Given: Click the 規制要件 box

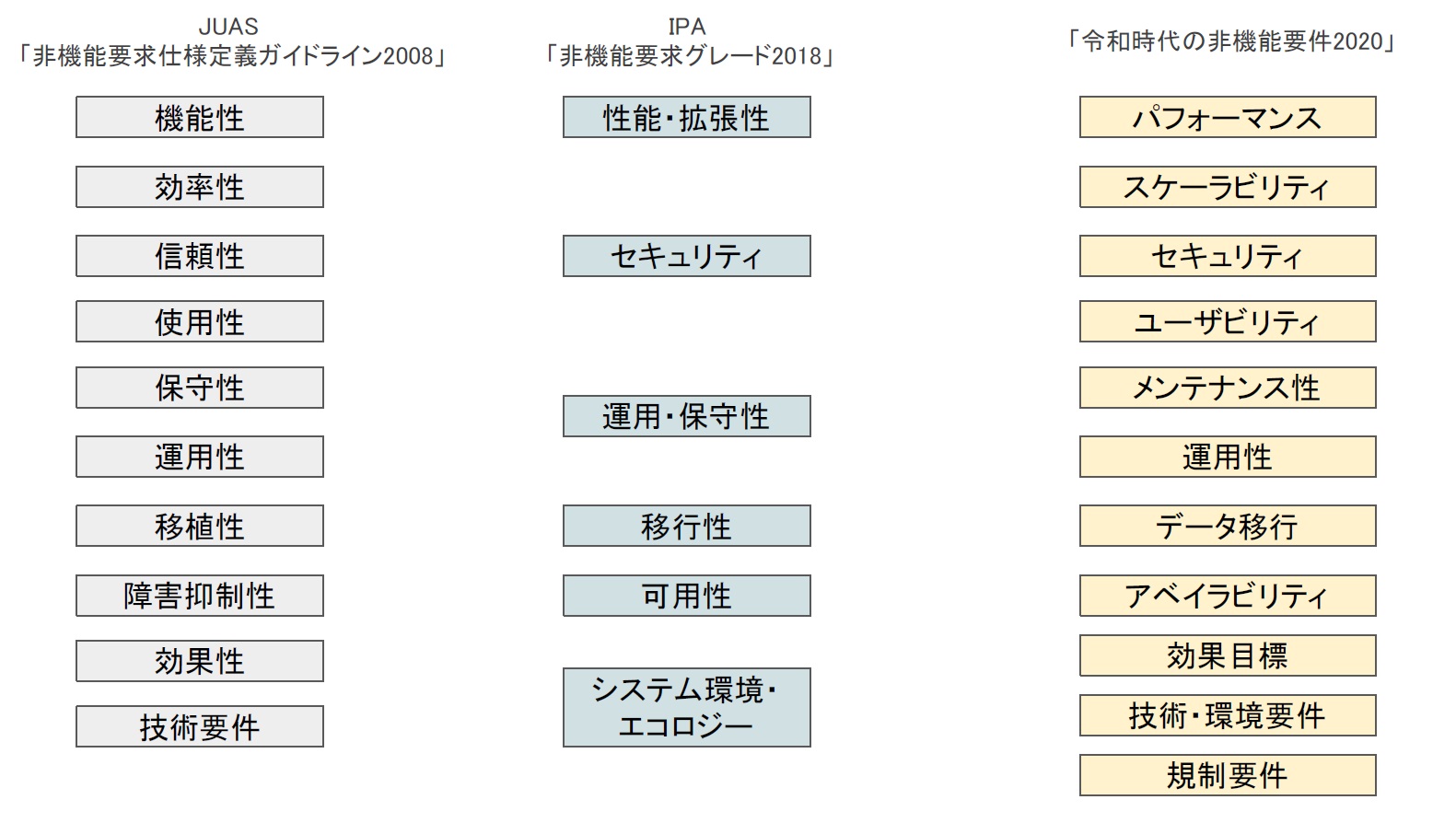Looking at the screenshot, I should (1228, 775).
